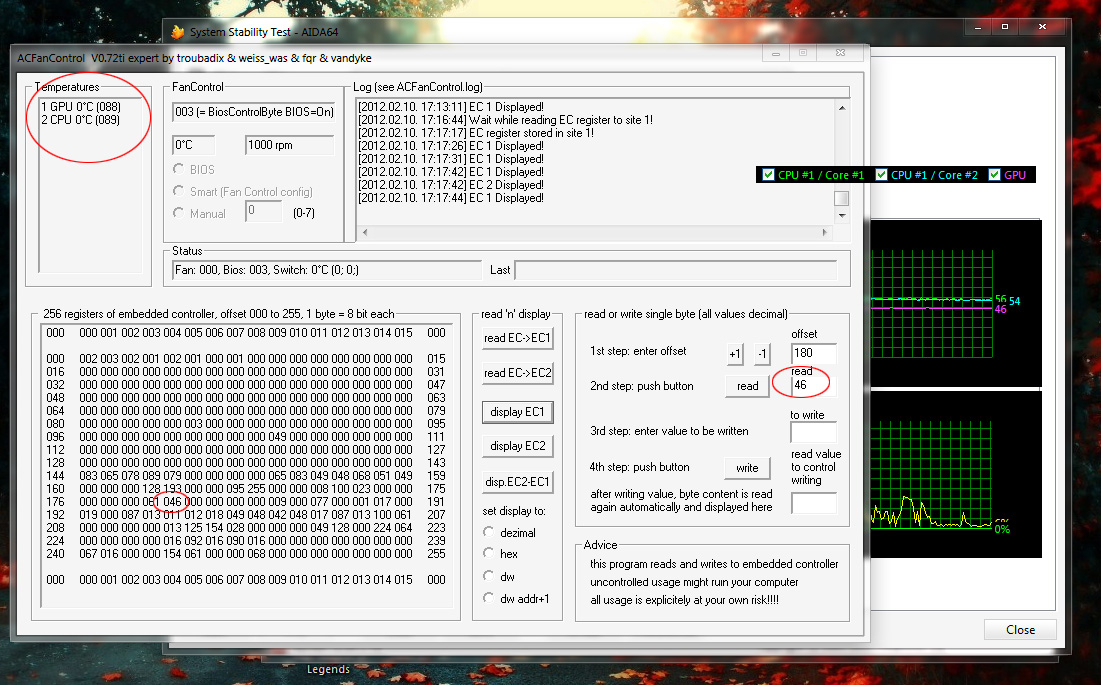The height and width of the screenshot is (685, 1101).
Task: Click the display EC1 button
Action: (x=517, y=412)
